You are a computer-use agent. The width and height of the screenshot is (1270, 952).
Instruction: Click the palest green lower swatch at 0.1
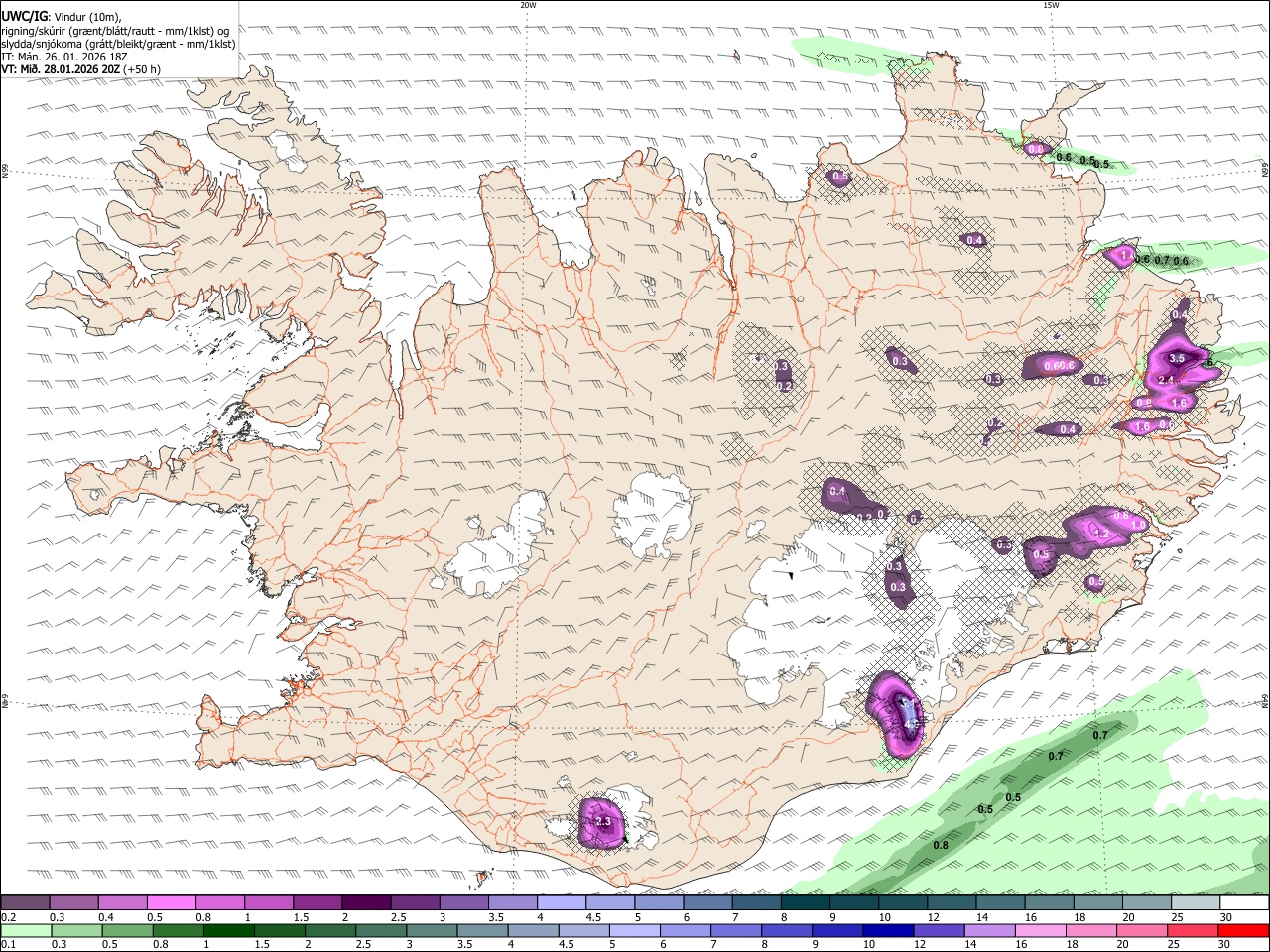point(26,930)
